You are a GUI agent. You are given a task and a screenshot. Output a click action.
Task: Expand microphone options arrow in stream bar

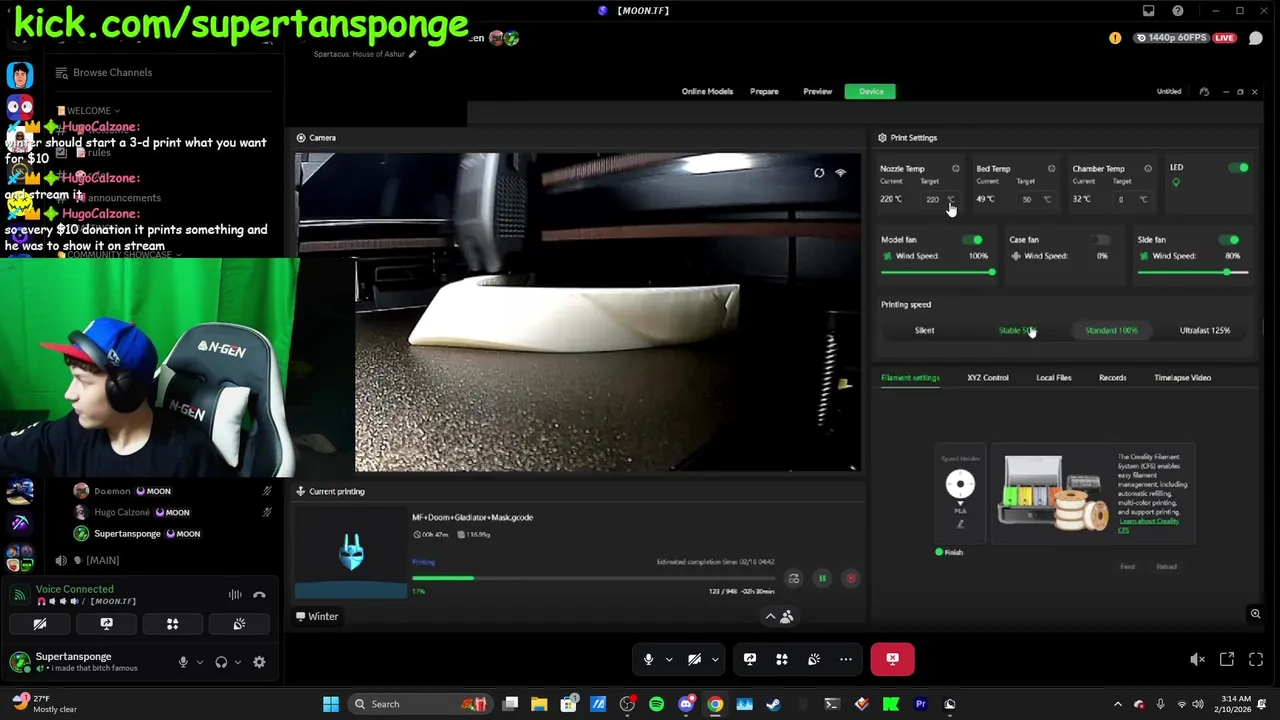(x=669, y=659)
